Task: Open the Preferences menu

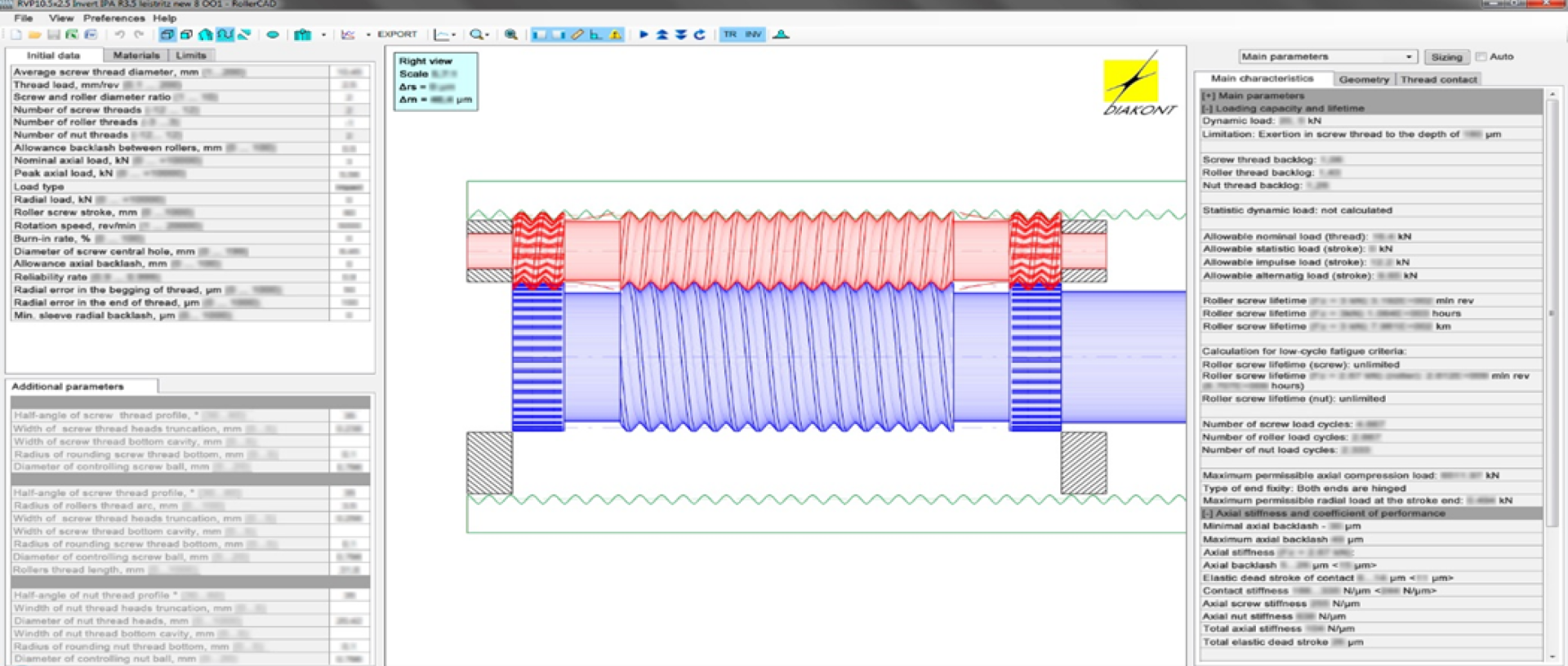Action: (x=114, y=18)
